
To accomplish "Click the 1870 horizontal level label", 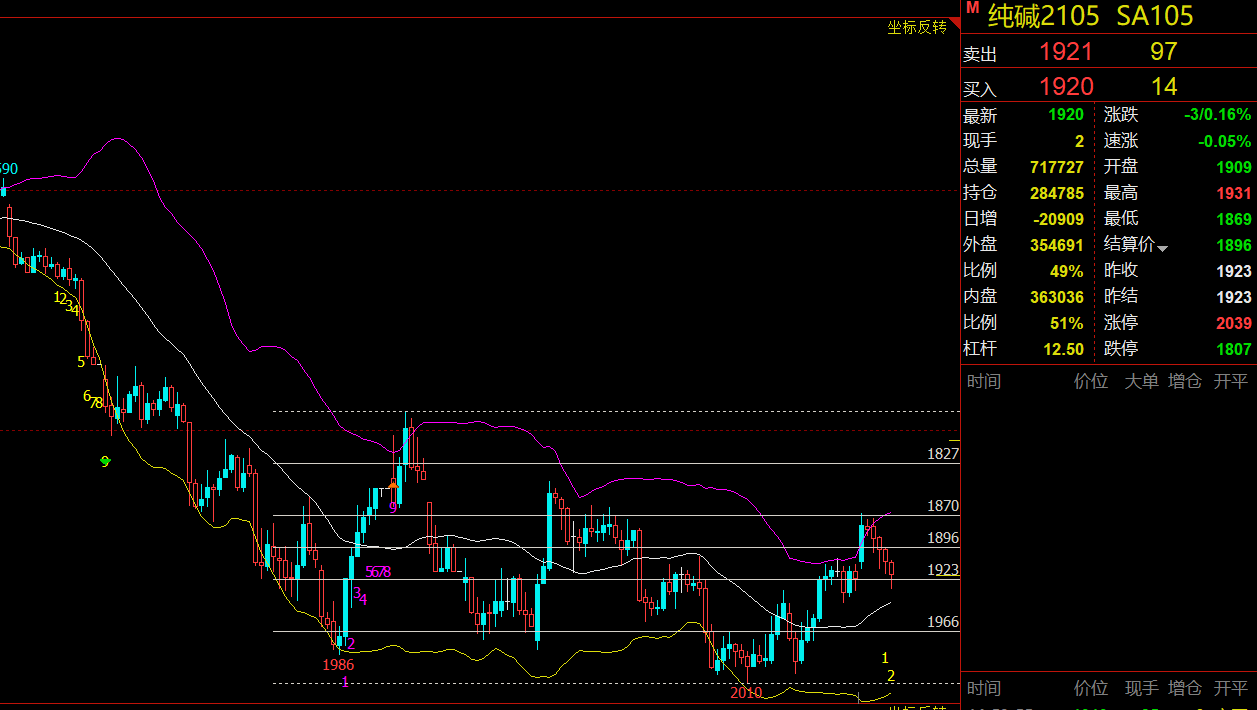I will (x=943, y=506).
